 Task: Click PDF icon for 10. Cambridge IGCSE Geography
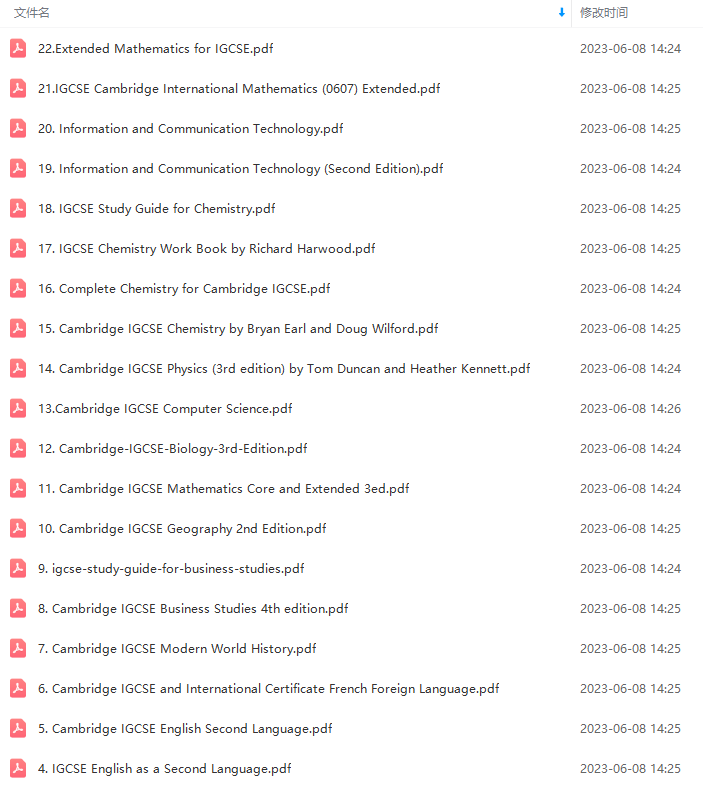coord(18,529)
